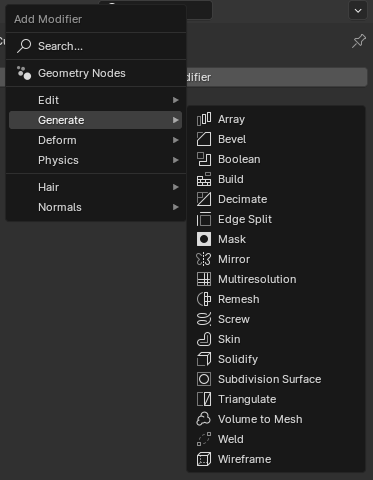
Task: Click the Array modifier icon
Action: (x=204, y=119)
